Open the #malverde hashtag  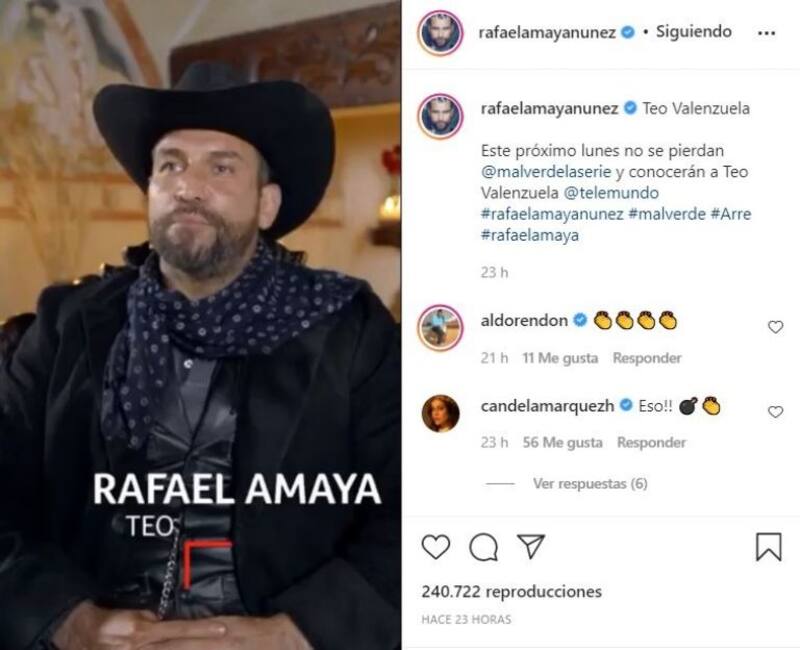667,214
